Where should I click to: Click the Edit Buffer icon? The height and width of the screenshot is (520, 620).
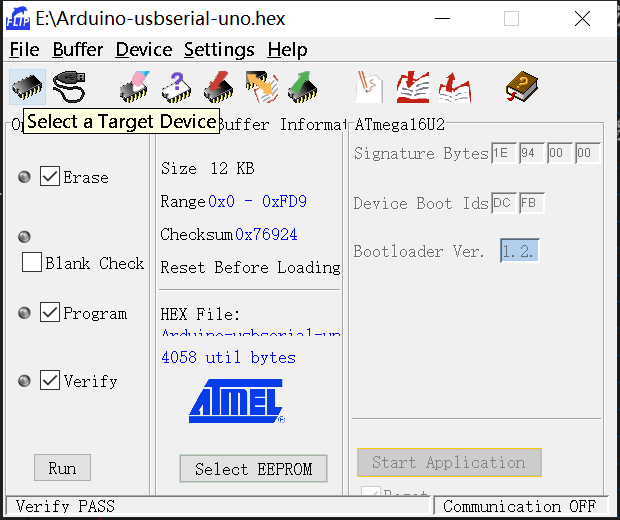pos(369,87)
